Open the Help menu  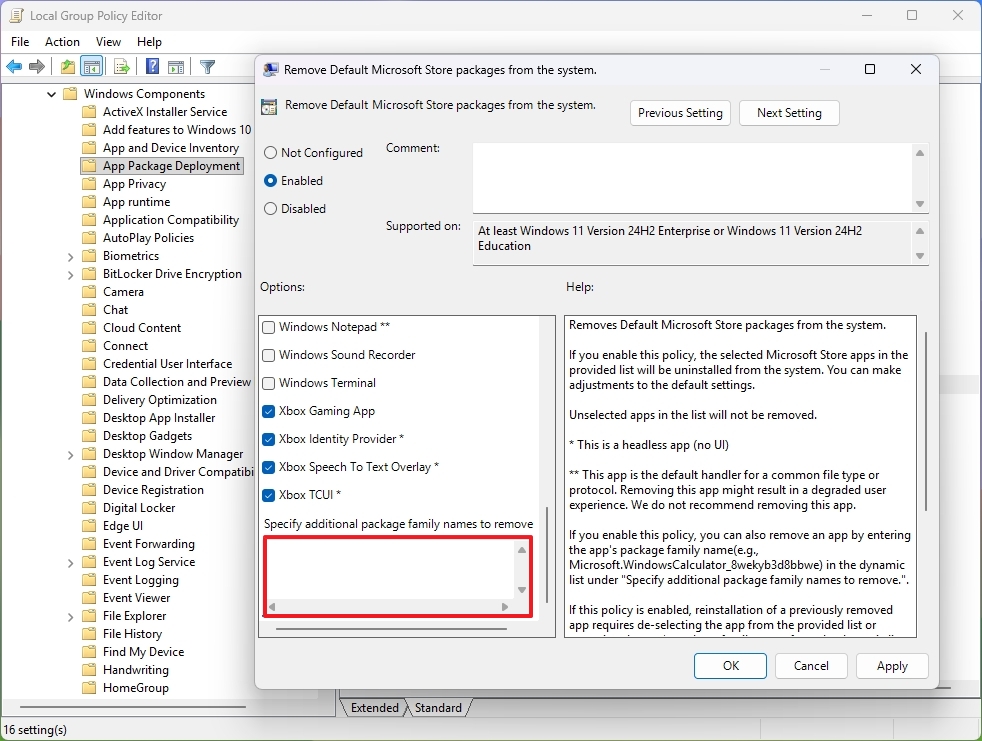click(149, 42)
